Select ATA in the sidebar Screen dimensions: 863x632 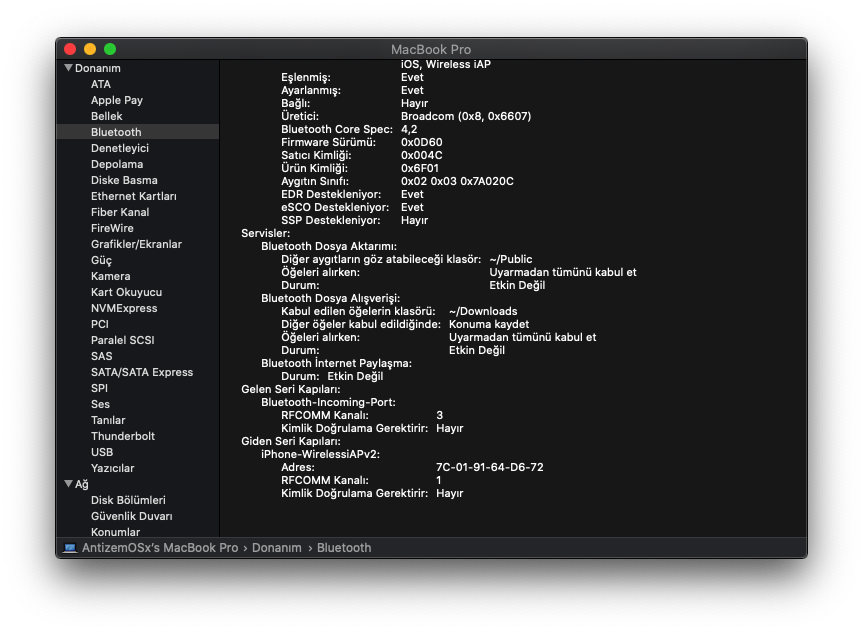[x=101, y=84]
